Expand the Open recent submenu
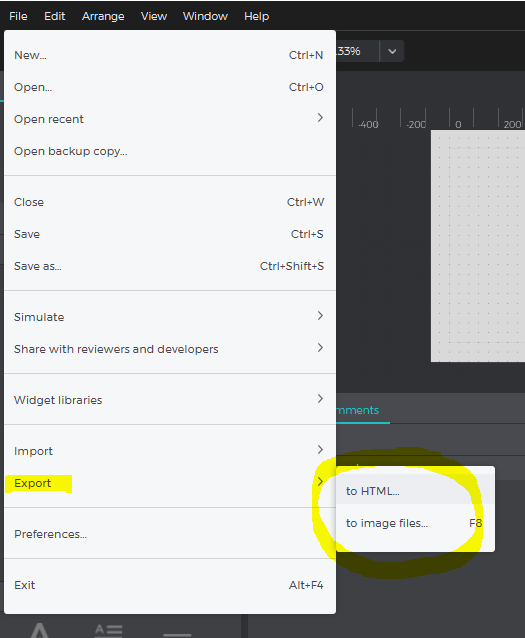This screenshot has width=525, height=638. coord(170,119)
